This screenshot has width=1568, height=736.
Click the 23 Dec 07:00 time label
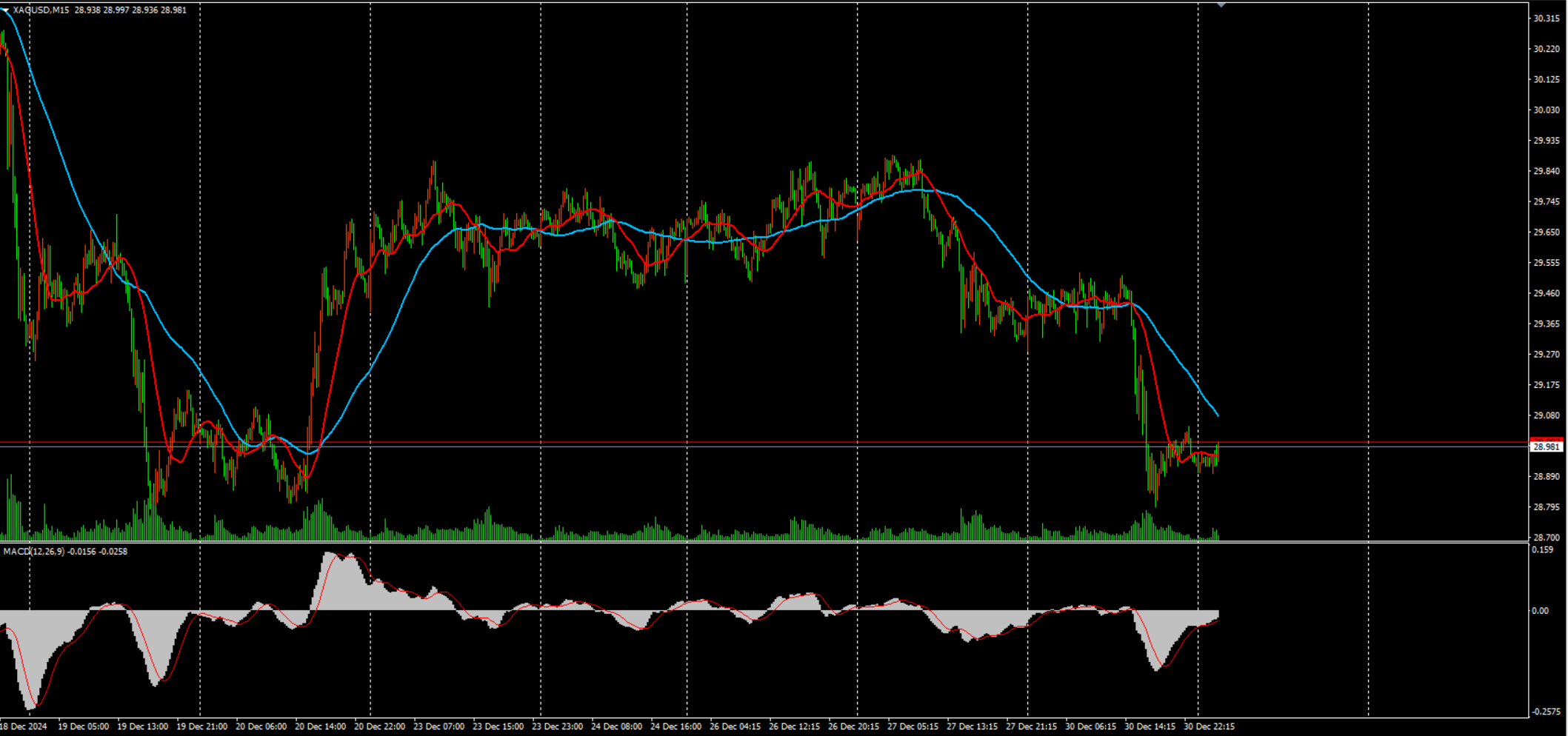tap(438, 726)
